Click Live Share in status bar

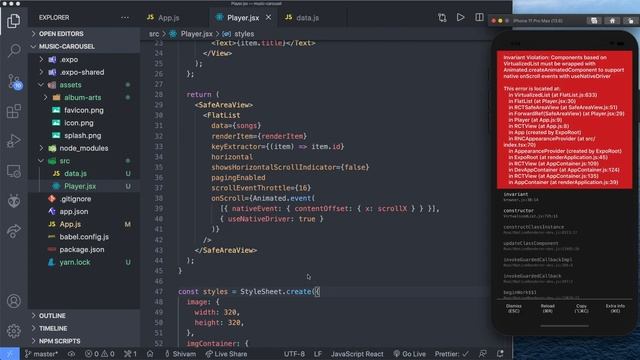click(226, 354)
